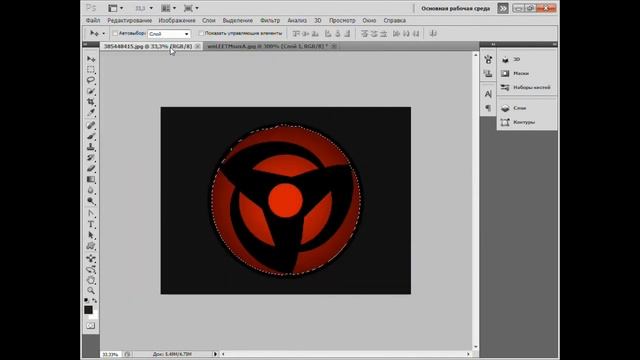Open the Просмотр menu
The width and height of the screenshot is (640, 360).
pyautogui.click(x=342, y=20)
